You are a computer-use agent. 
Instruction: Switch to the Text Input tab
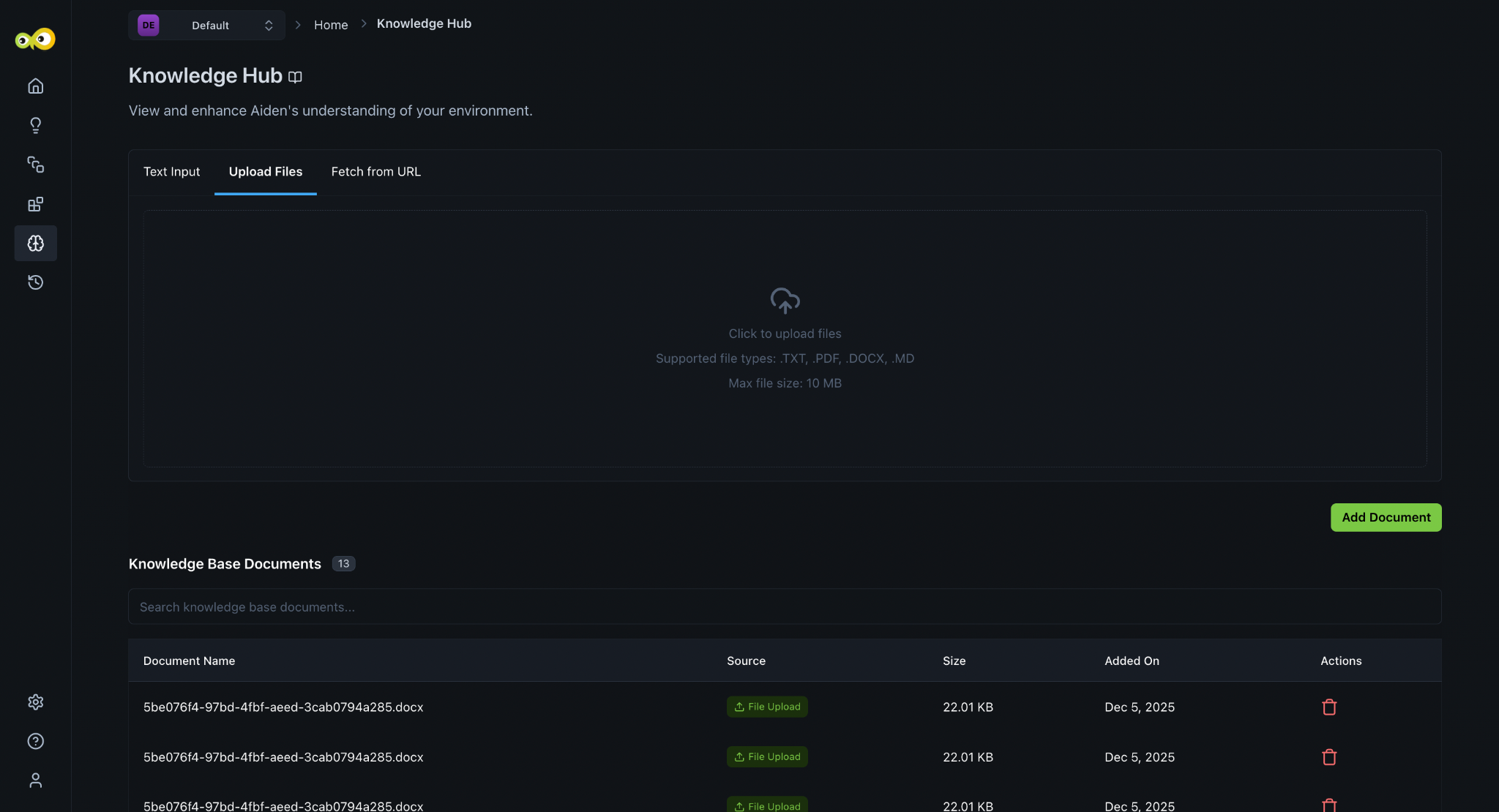tap(171, 172)
